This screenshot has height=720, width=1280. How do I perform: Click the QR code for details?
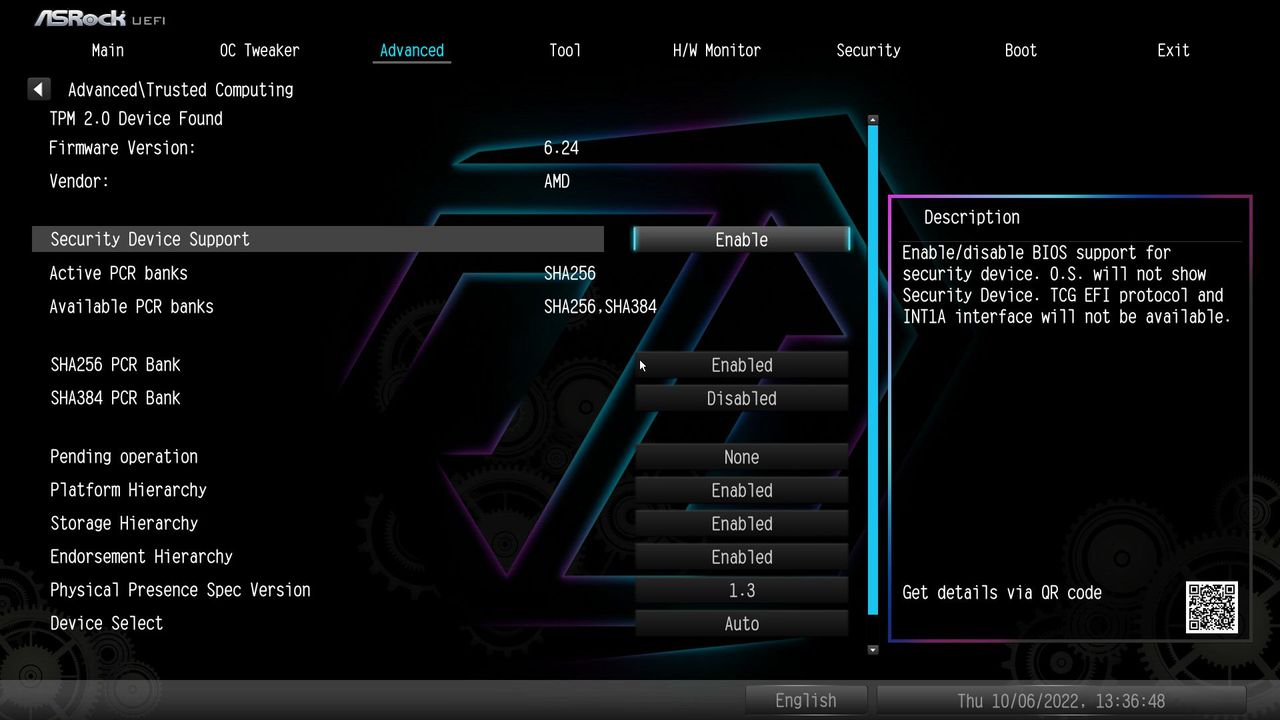pos(1212,607)
